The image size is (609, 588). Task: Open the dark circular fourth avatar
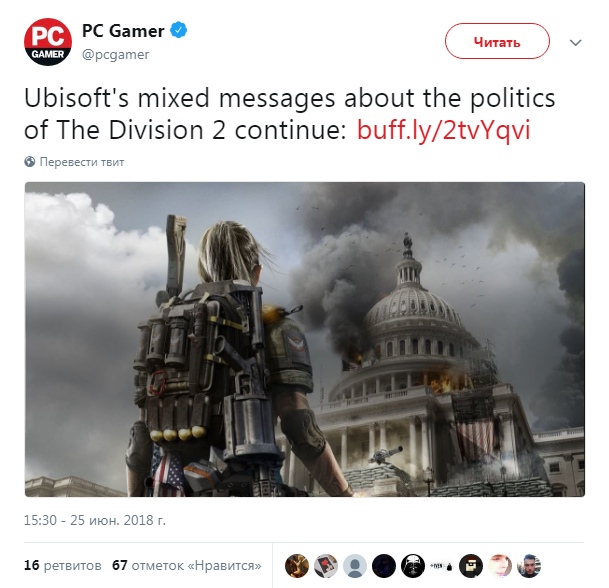384,566
